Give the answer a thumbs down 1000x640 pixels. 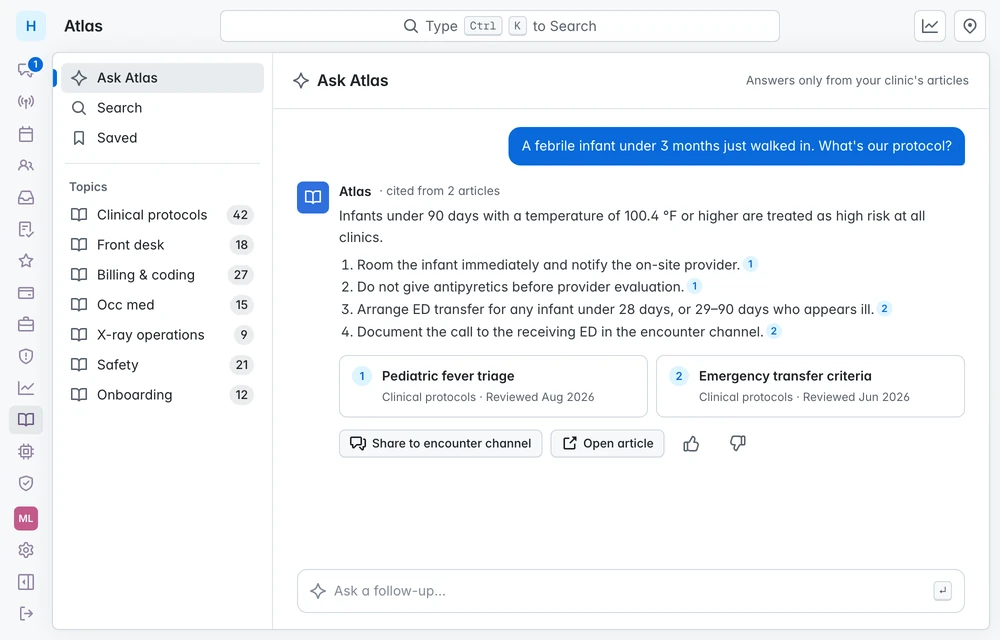click(x=738, y=444)
